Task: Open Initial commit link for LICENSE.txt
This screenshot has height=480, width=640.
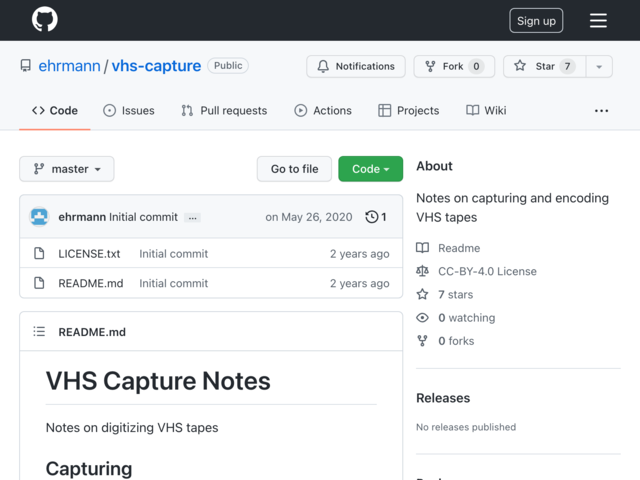Action: tap(173, 253)
